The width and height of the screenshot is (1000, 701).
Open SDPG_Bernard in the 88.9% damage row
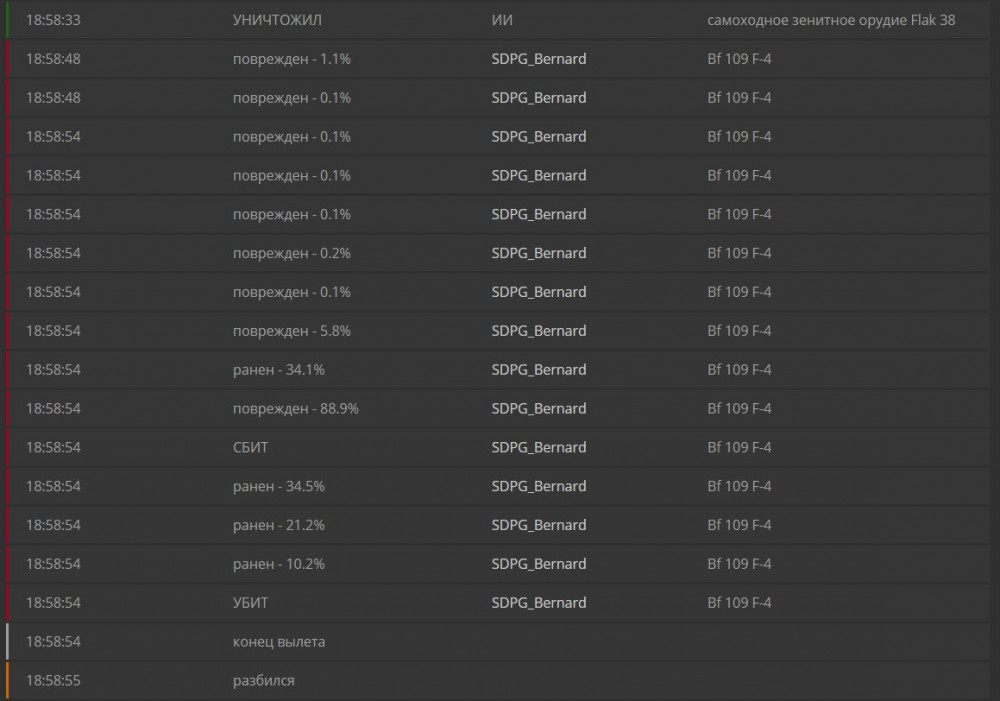click(538, 409)
